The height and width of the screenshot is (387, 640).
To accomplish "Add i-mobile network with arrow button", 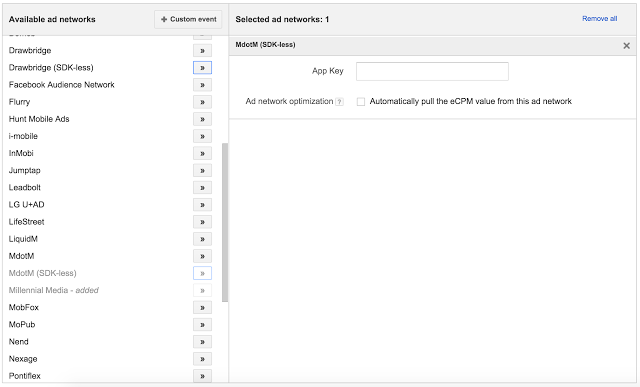I will [x=202, y=136].
